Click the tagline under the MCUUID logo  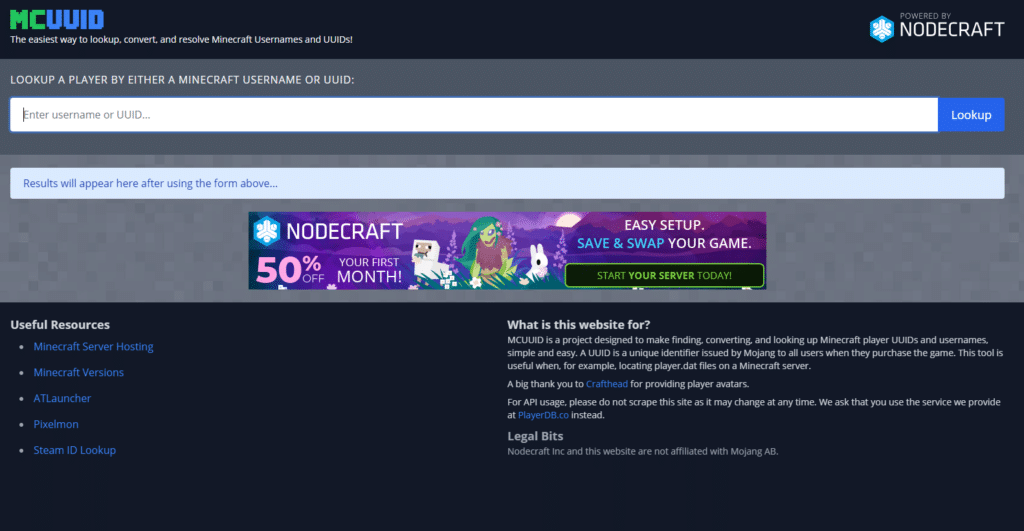tap(182, 39)
